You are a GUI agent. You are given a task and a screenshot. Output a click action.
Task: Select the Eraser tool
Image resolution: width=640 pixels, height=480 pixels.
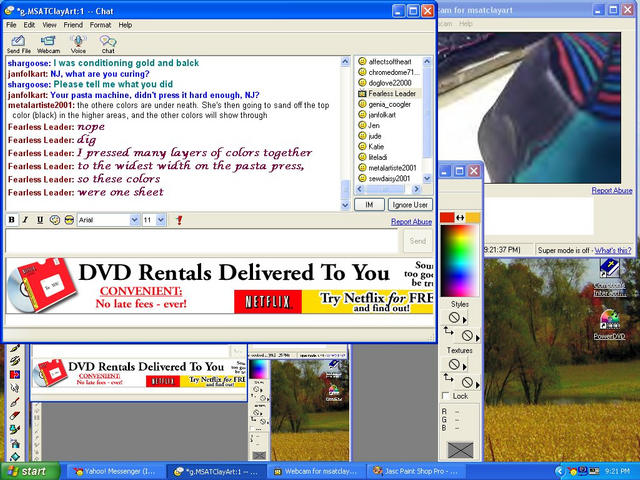point(15,416)
